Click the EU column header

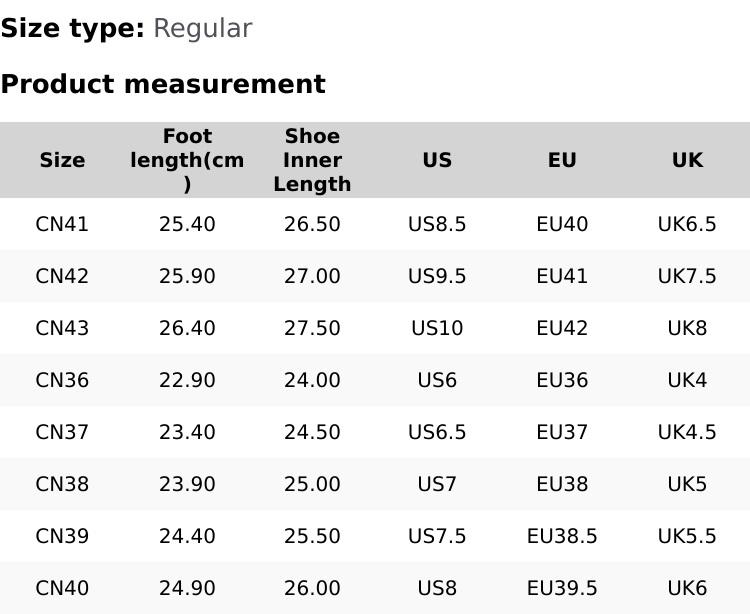click(x=562, y=160)
